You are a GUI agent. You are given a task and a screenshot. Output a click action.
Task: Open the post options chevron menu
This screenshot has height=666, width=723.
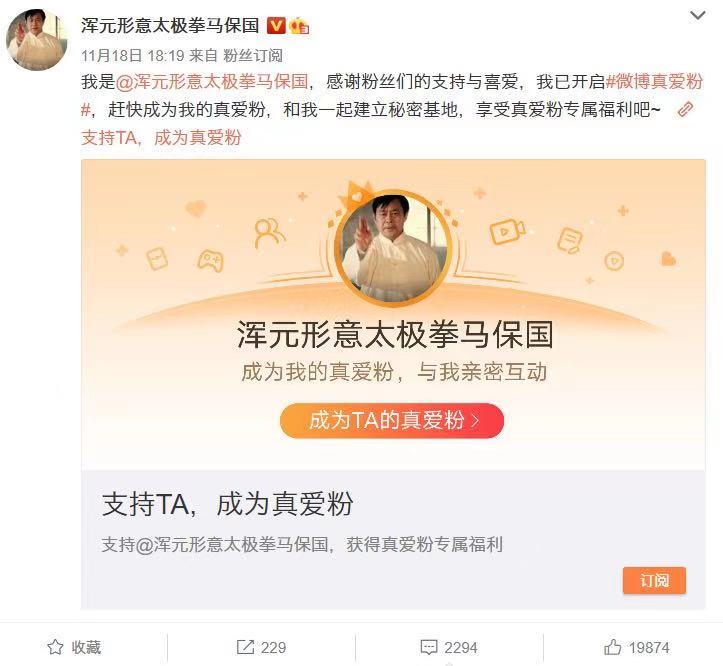[x=697, y=15]
